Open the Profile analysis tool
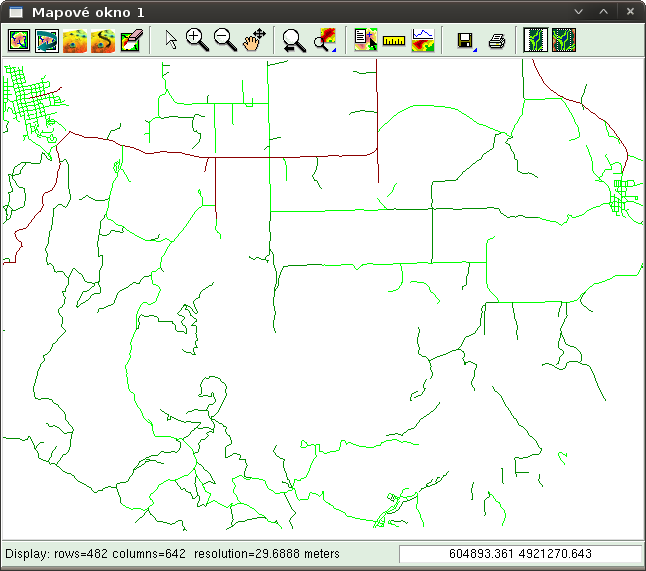The width and height of the screenshot is (646, 571). (423, 40)
